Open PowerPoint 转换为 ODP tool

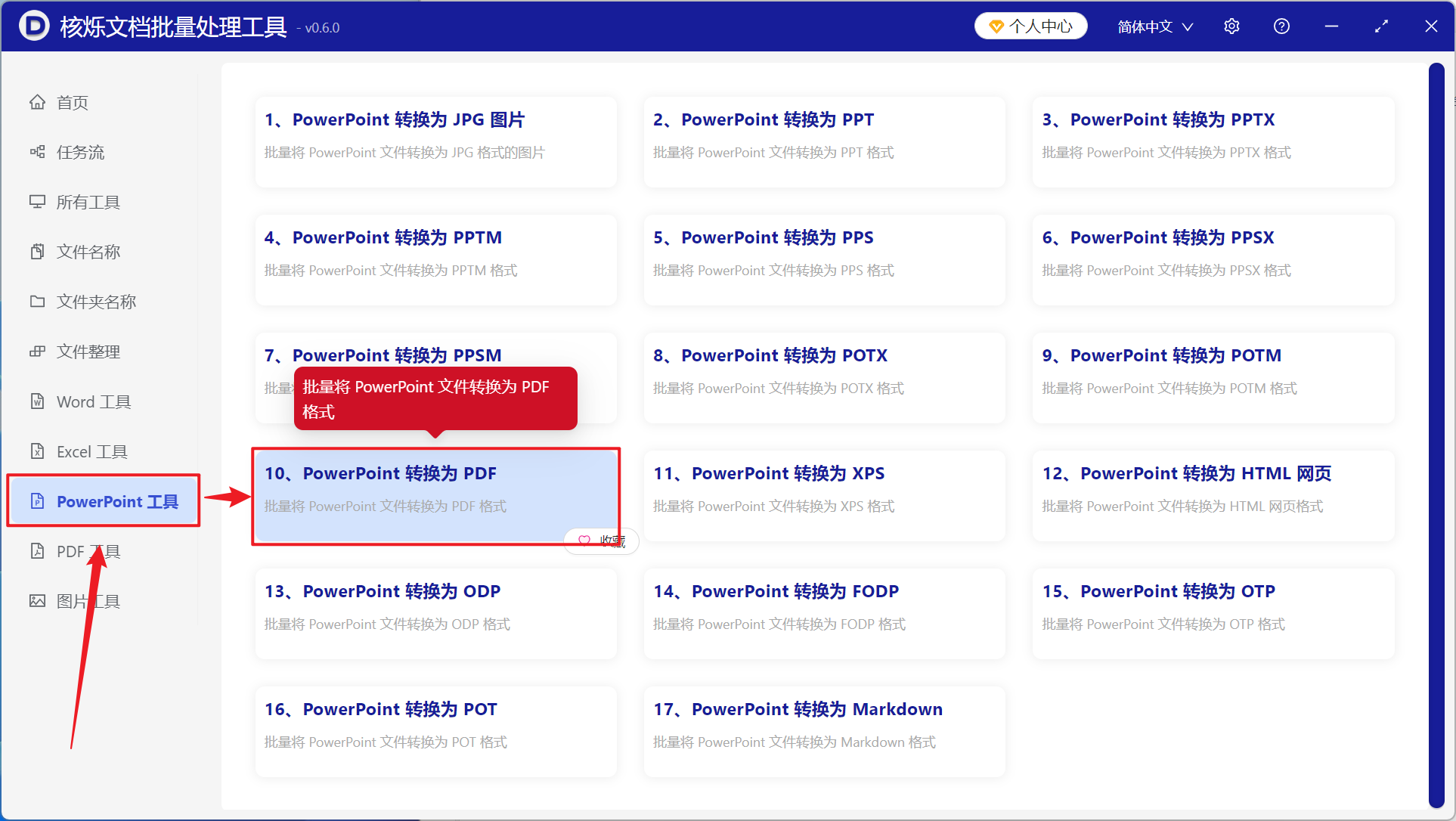click(436, 614)
